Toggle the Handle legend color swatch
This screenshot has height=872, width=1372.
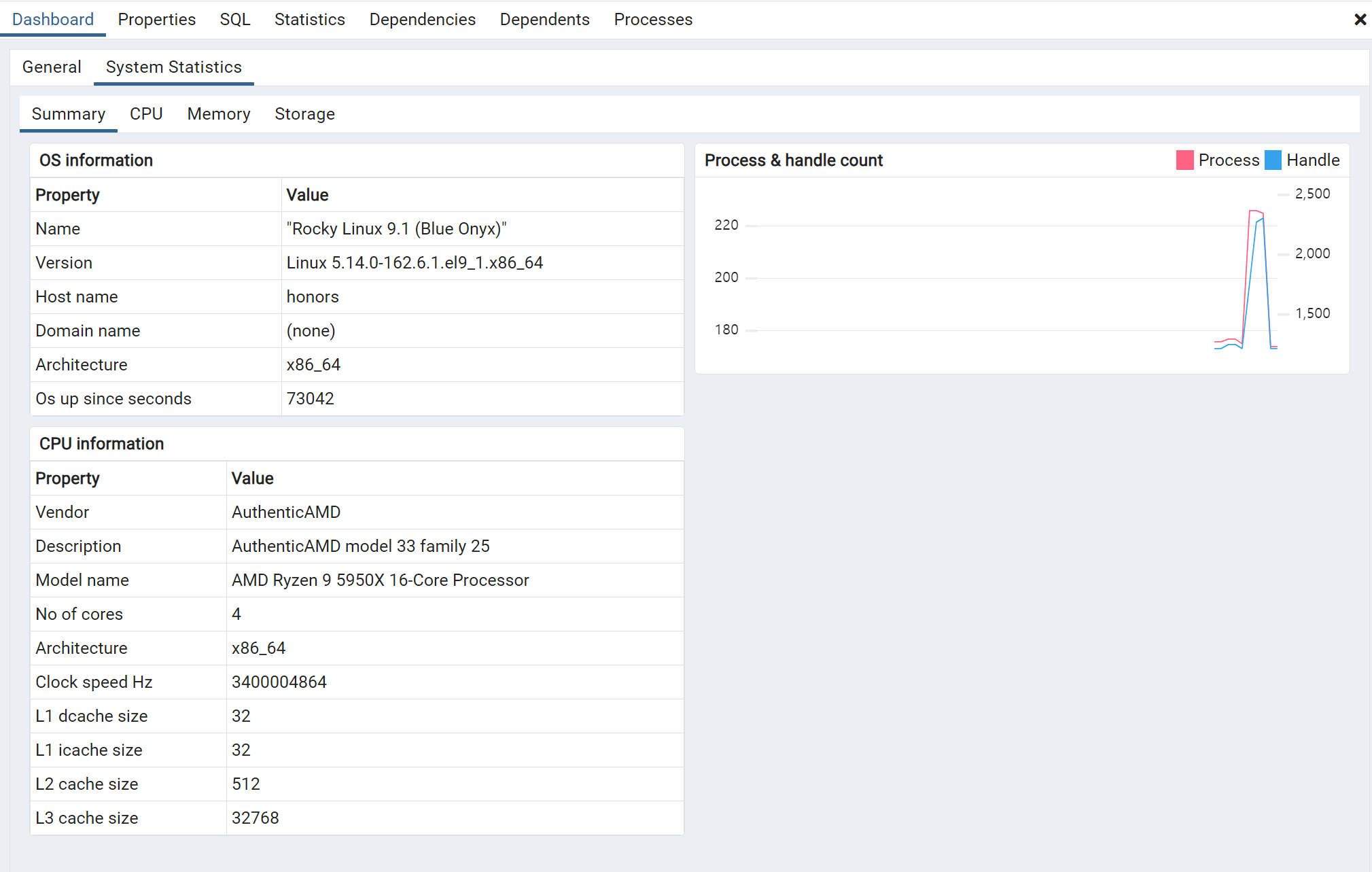tap(1273, 160)
